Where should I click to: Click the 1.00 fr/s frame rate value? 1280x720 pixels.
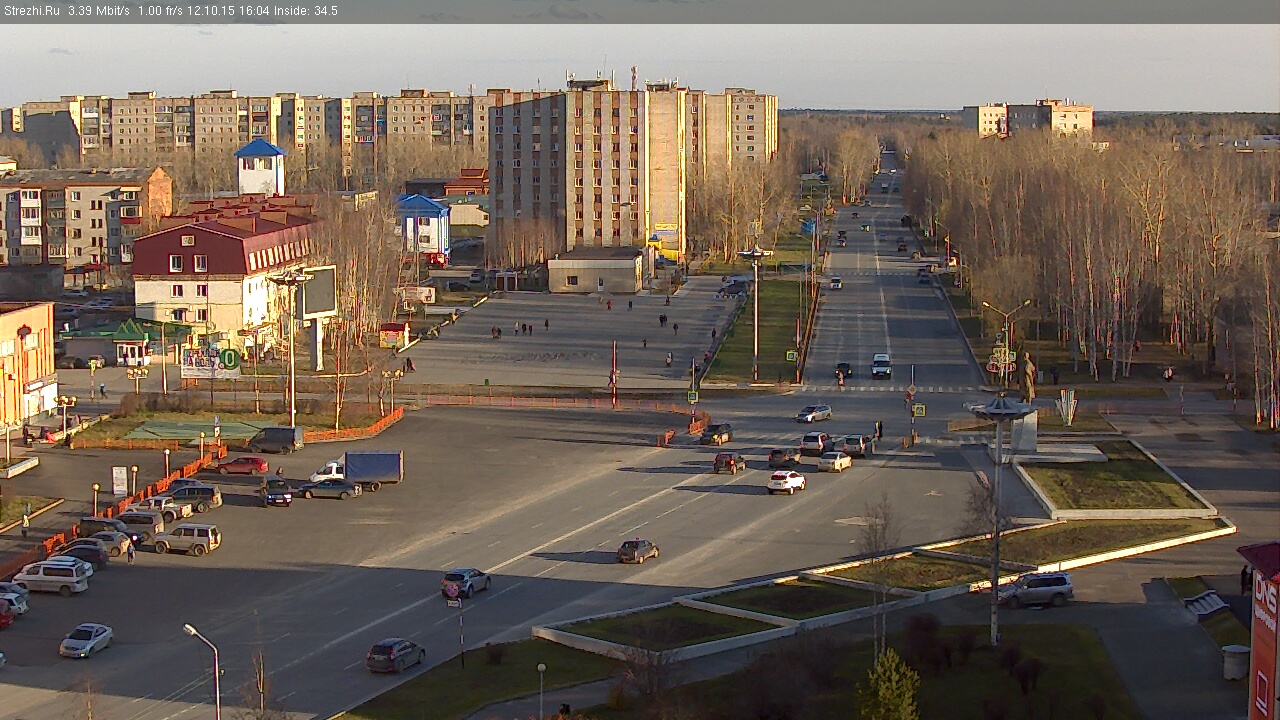click(161, 11)
